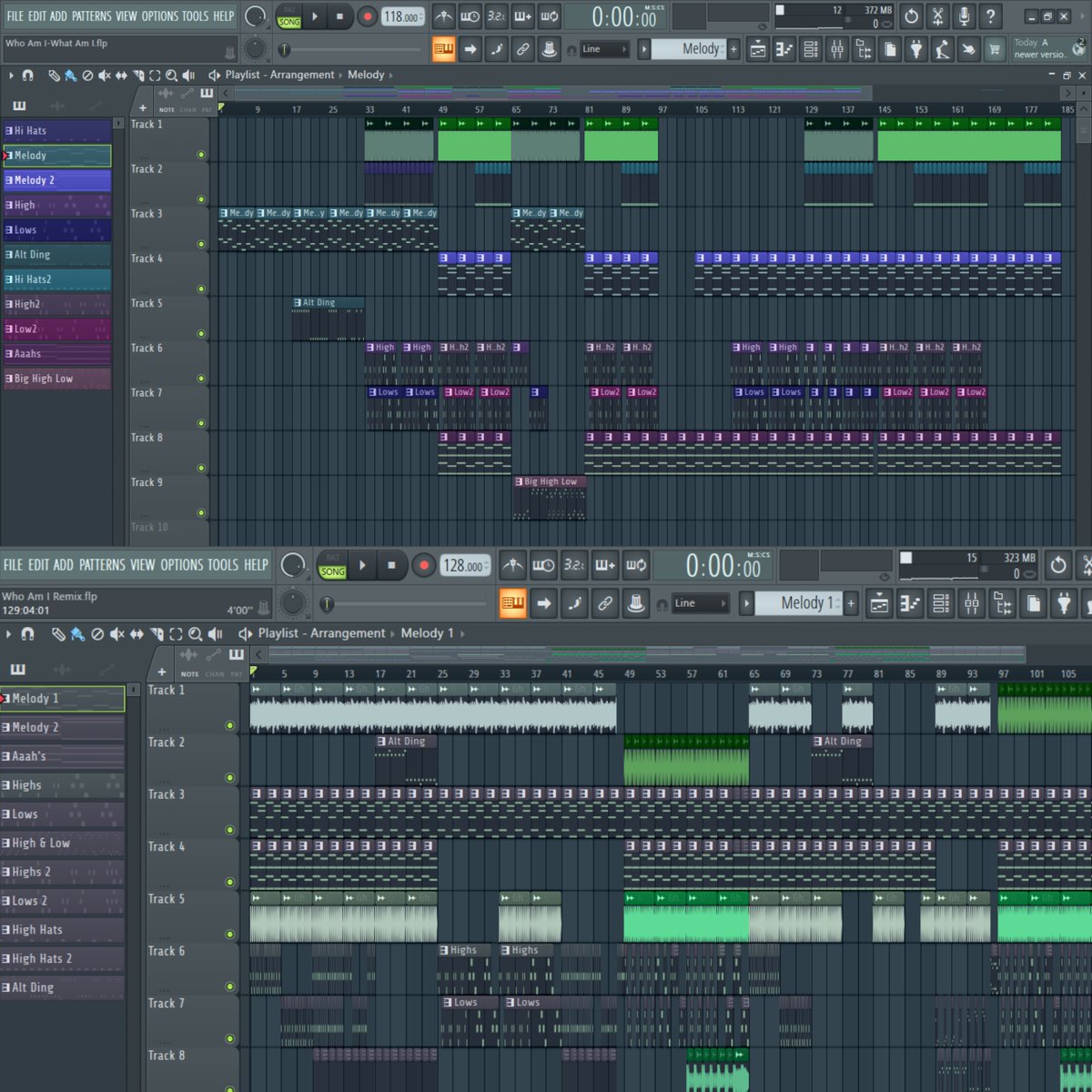Select the pencil Draw tool in the Melody playlist
The image size is (1092, 1092).
[55, 75]
